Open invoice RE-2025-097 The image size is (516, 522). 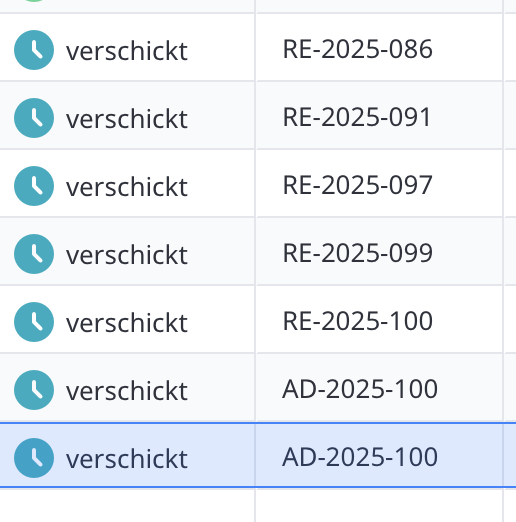[357, 185]
